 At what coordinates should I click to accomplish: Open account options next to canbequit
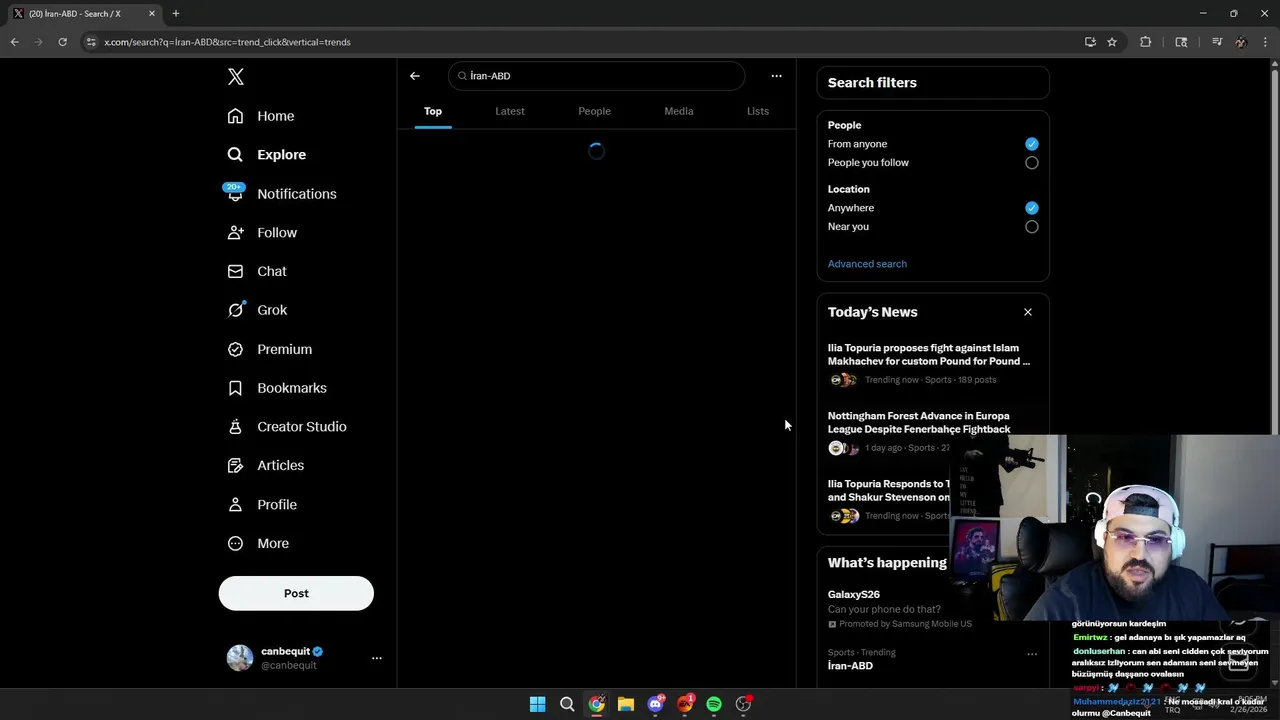(x=377, y=658)
